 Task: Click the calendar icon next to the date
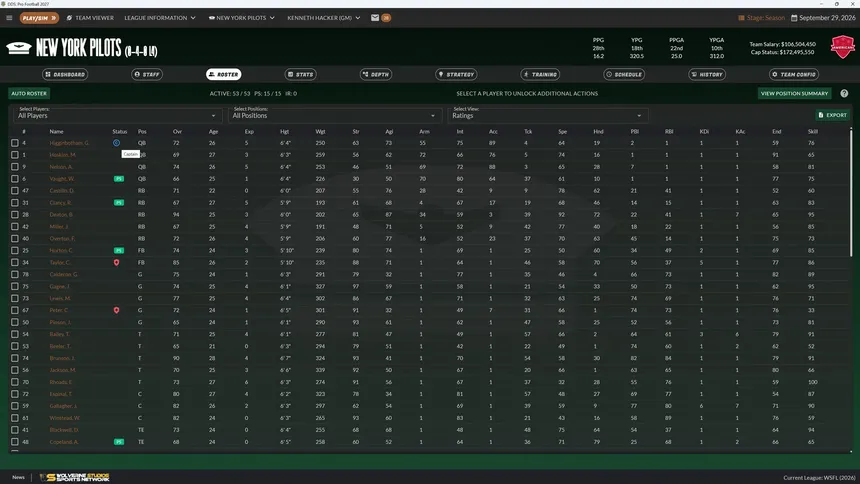pyautogui.click(x=794, y=18)
